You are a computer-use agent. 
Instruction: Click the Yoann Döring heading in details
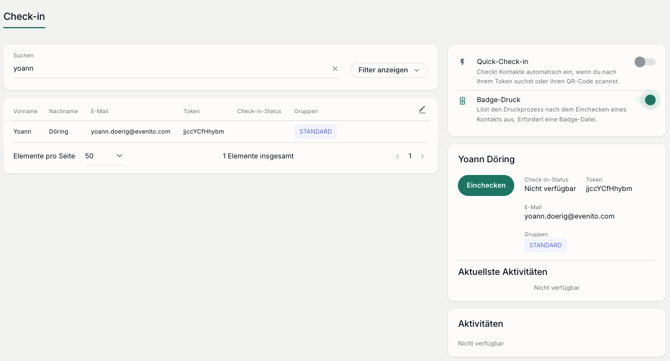tap(486, 159)
